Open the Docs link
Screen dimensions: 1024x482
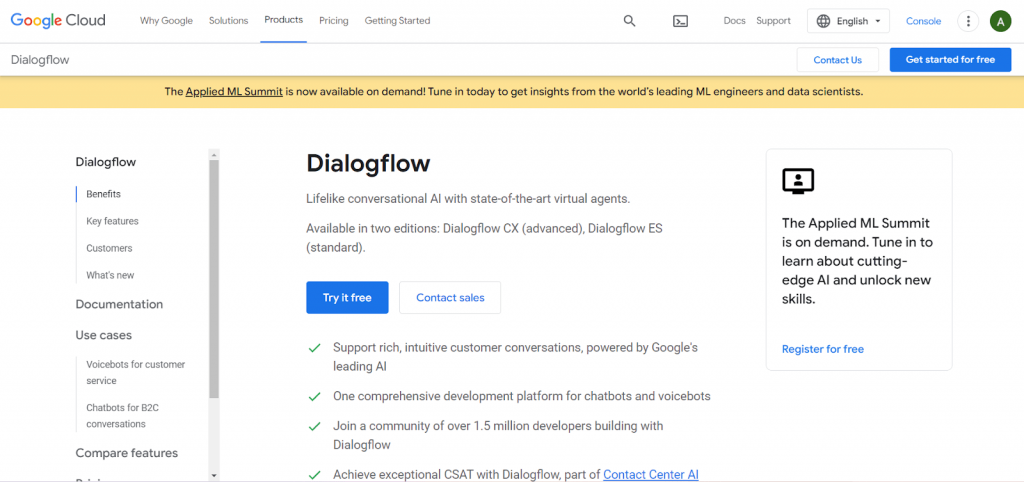pyautogui.click(x=734, y=21)
